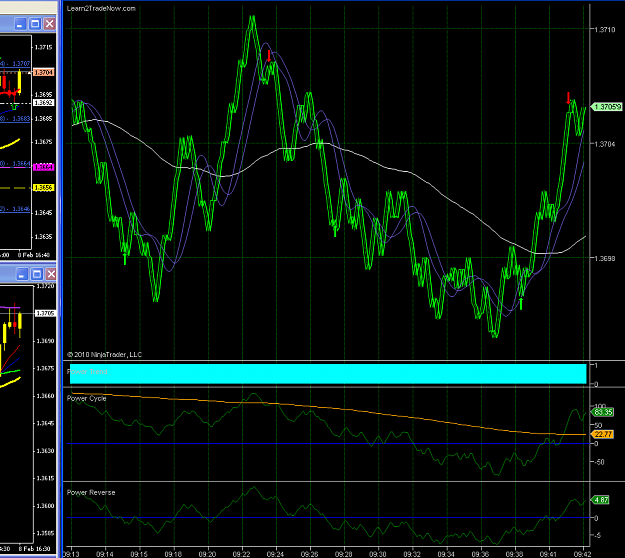
Task: Click the 09:30 time label
Action: 378,554
